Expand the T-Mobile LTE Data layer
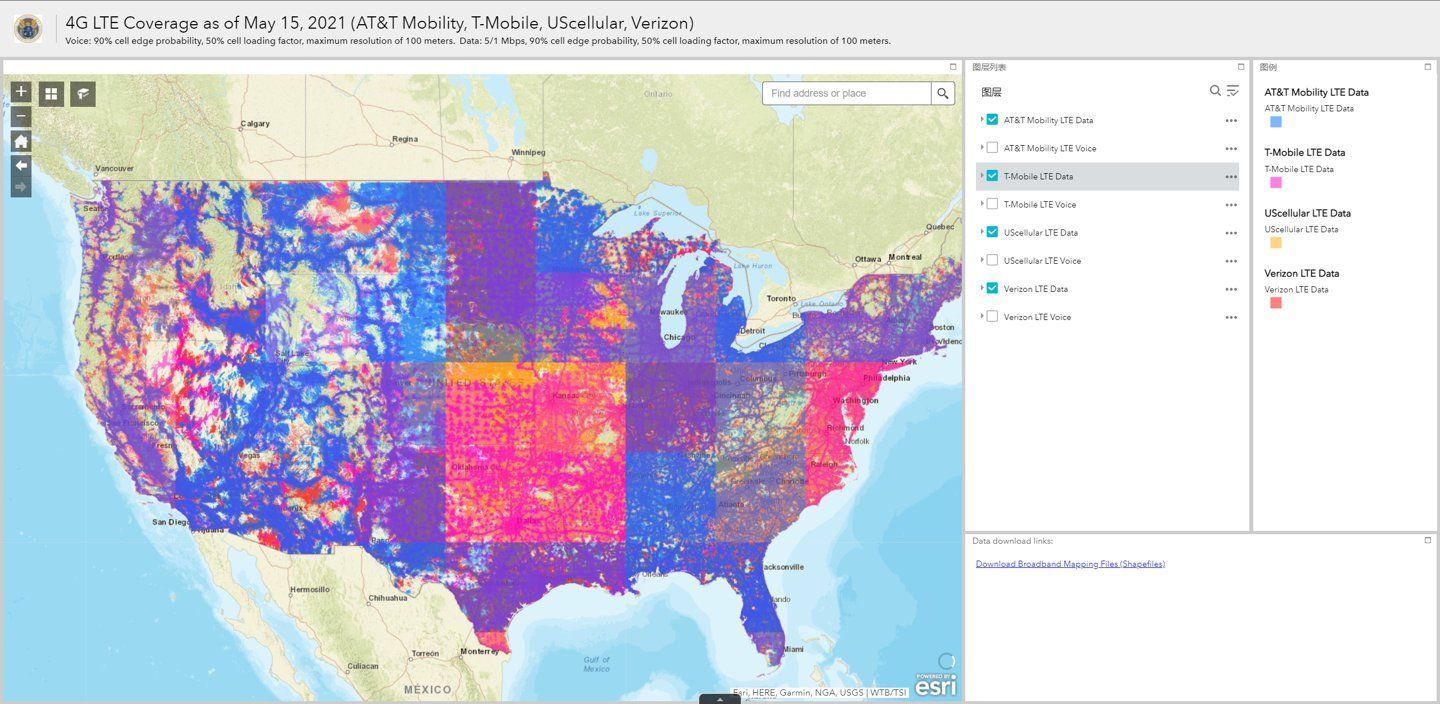 click(981, 176)
